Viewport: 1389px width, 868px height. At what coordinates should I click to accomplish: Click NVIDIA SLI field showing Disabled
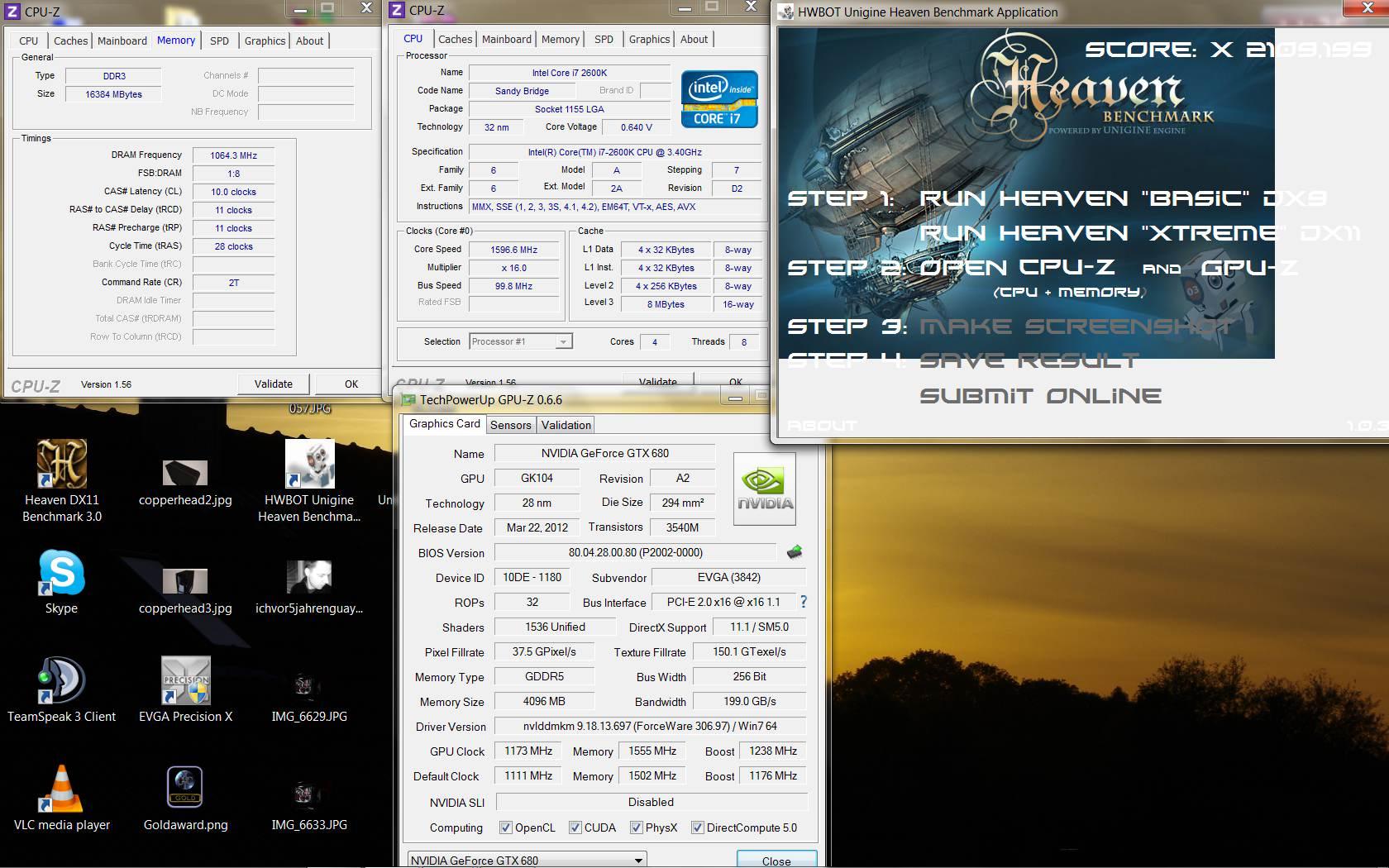pos(651,802)
